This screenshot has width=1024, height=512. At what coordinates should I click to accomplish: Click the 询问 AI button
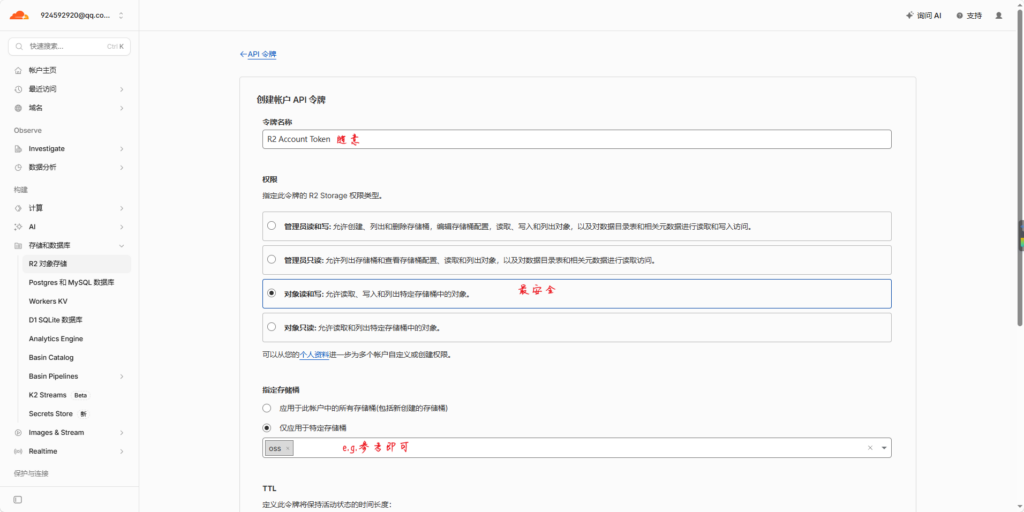tap(923, 15)
